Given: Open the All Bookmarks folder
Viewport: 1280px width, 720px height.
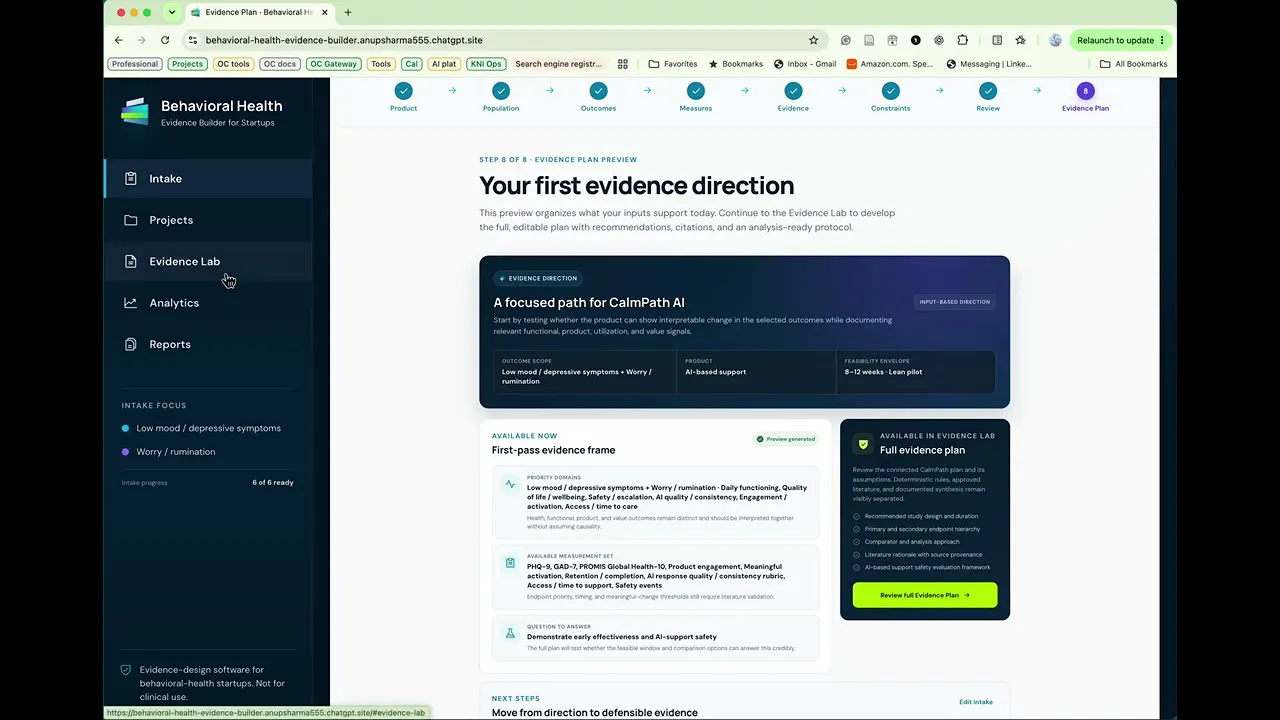Looking at the screenshot, I should (x=1133, y=64).
